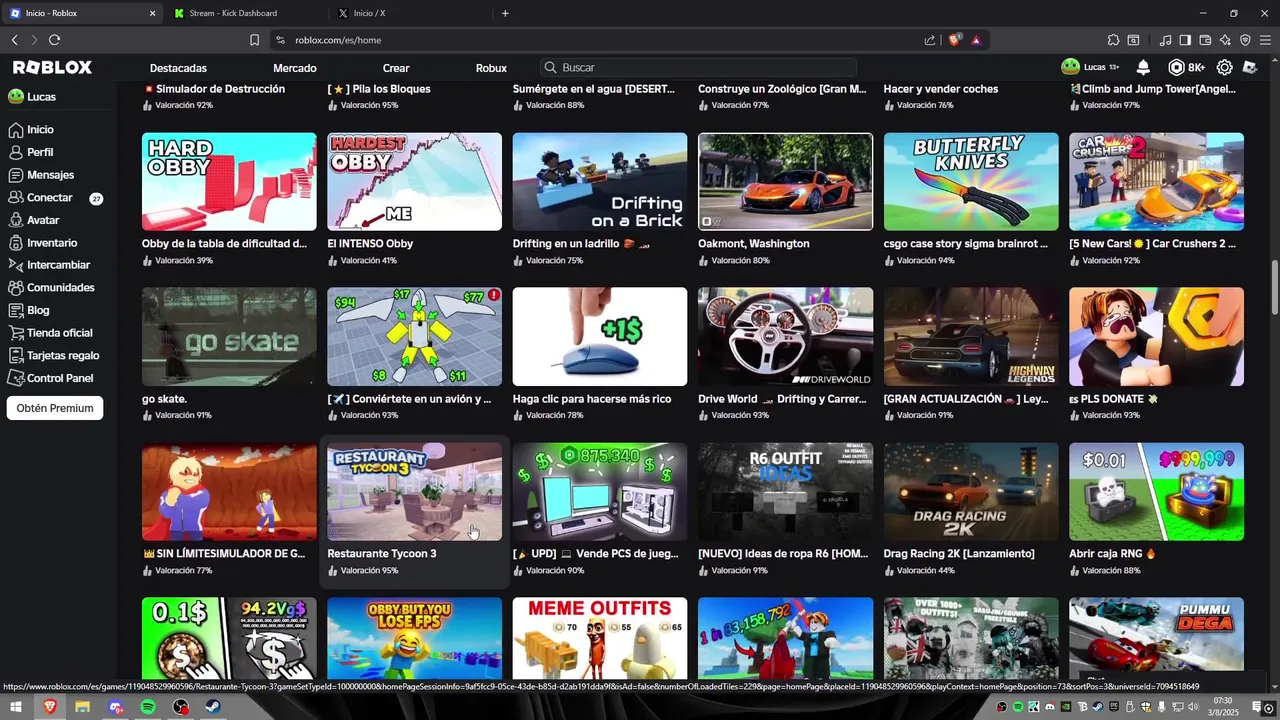Open Meme Outfits game thumbnail
Image resolution: width=1280 pixels, height=720 pixels.
600,639
